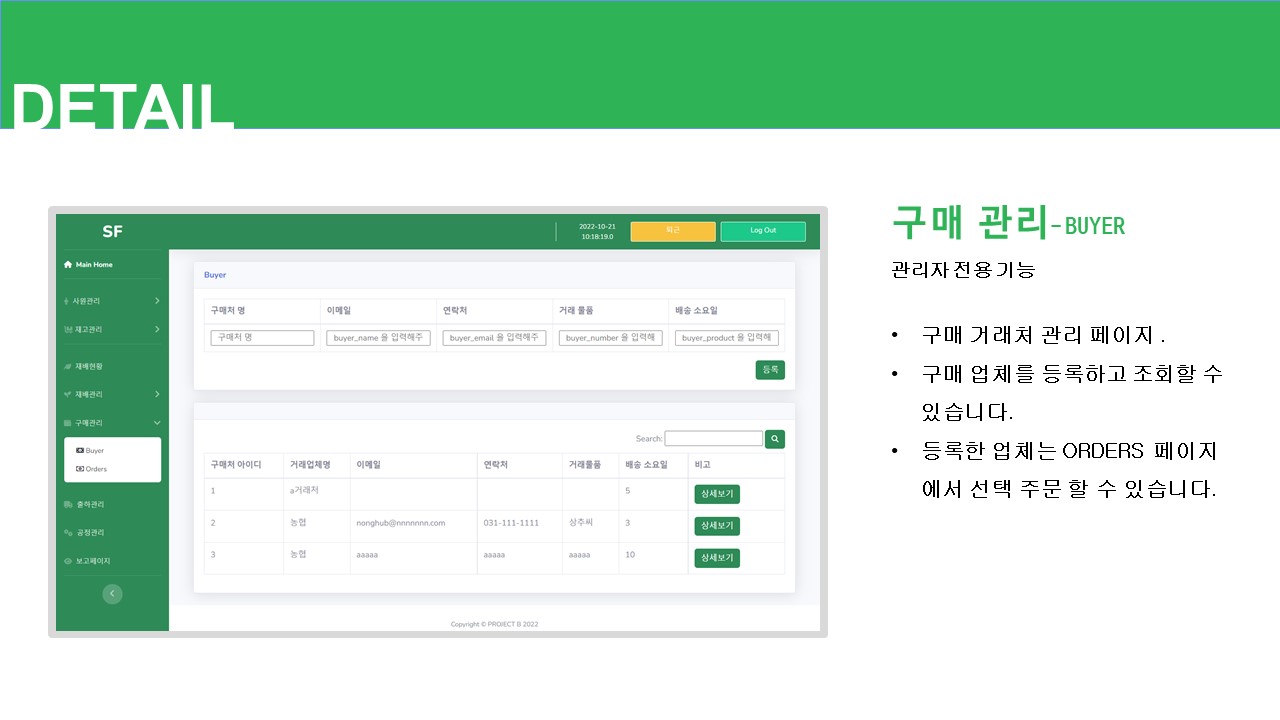Click the gears icon beside 공정관리
Screen dimensions: 1280x720
pos(68,533)
